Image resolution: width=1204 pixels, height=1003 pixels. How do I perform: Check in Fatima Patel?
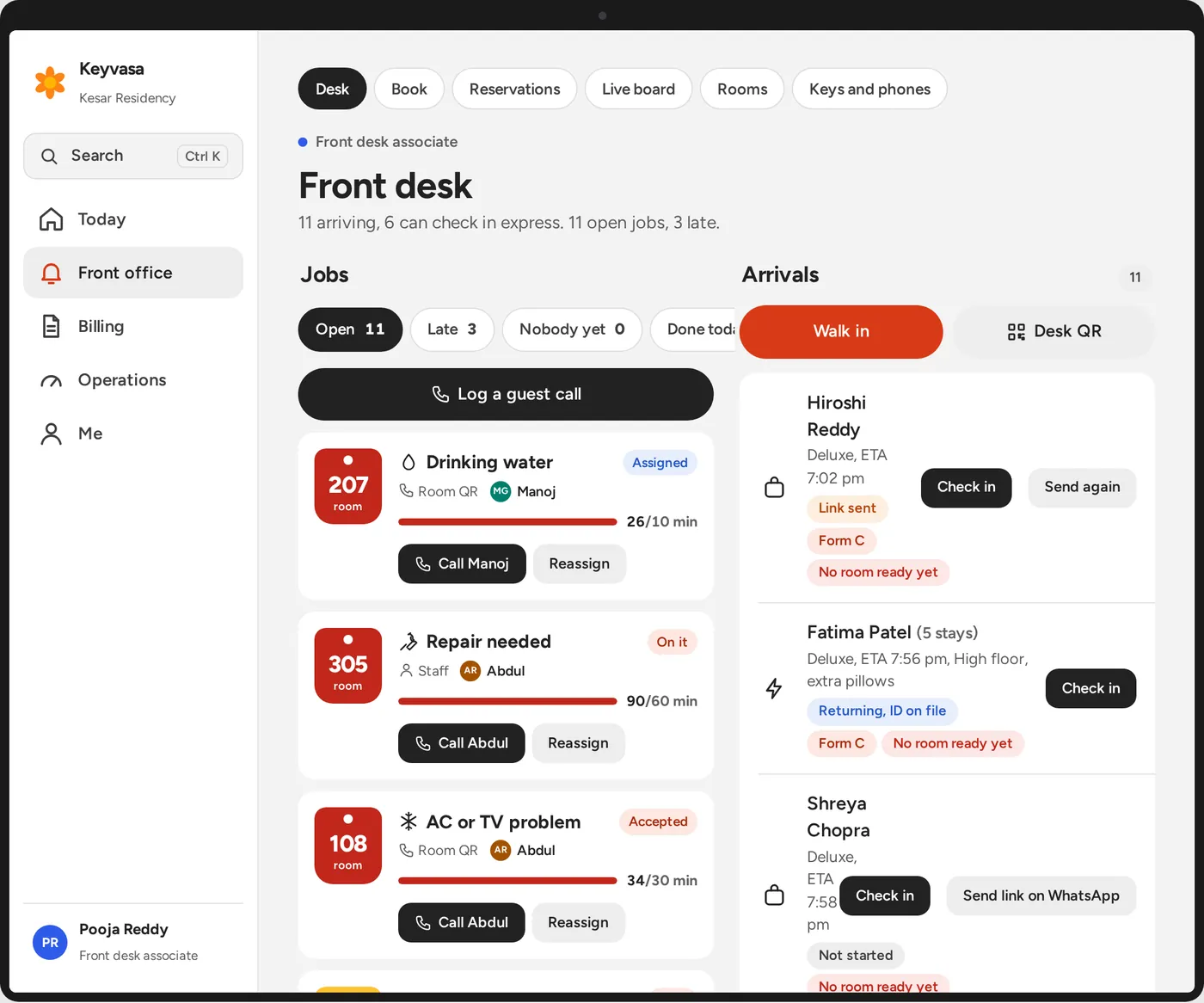click(x=1091, y=689)
